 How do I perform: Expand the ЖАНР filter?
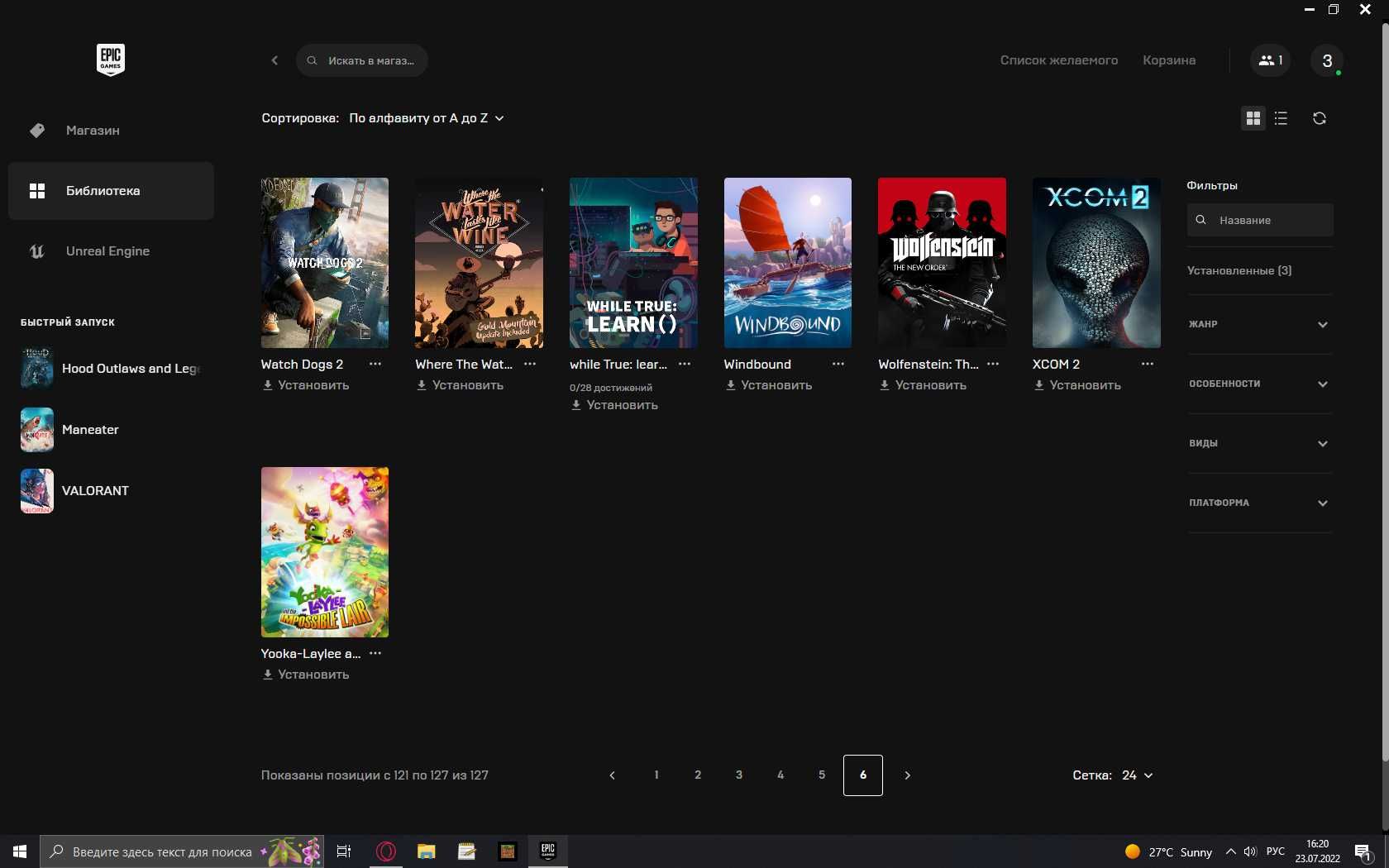click(1259, 324)
